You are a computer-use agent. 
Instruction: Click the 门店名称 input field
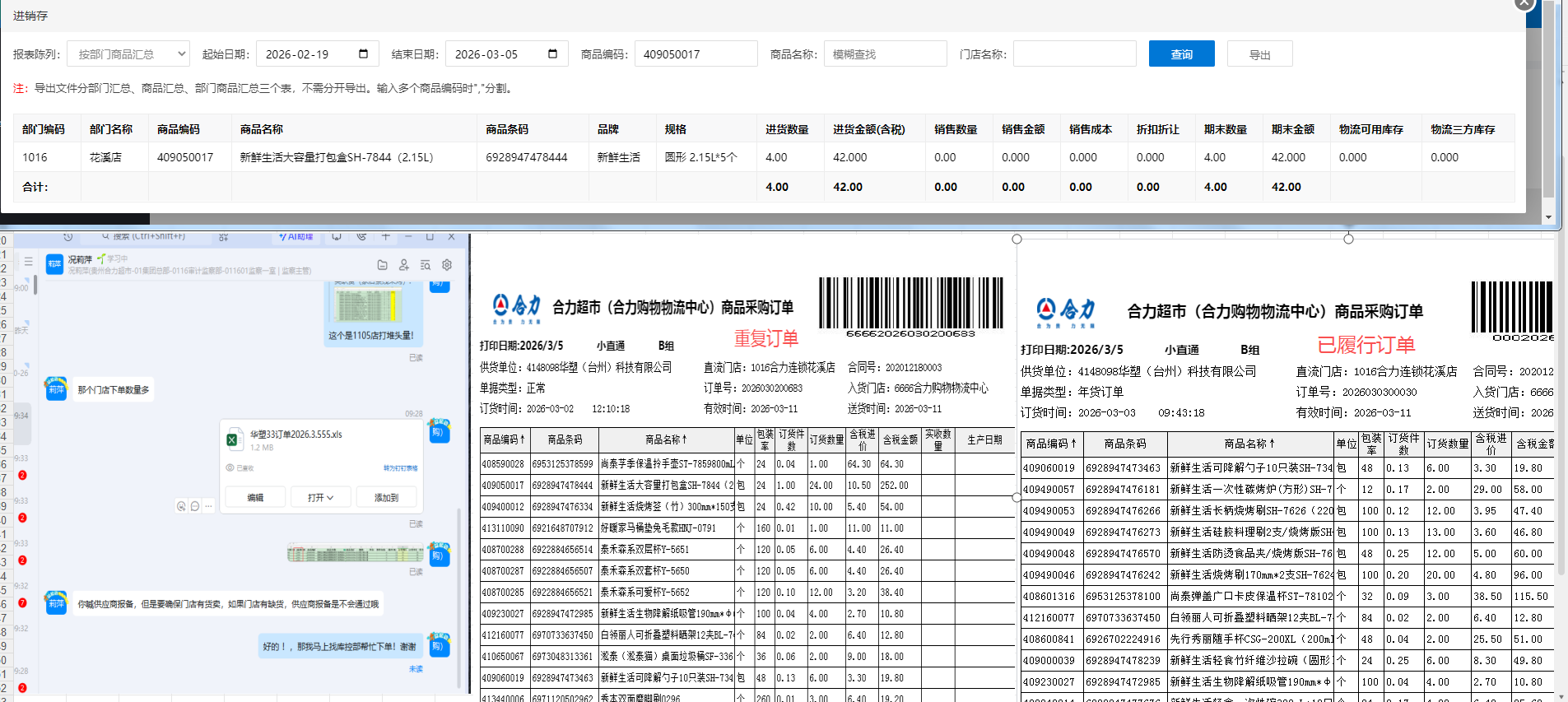1074,54
